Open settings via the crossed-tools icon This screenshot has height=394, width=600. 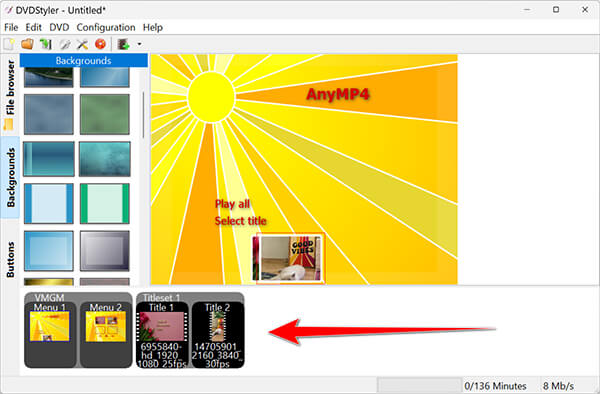point(82,44)
